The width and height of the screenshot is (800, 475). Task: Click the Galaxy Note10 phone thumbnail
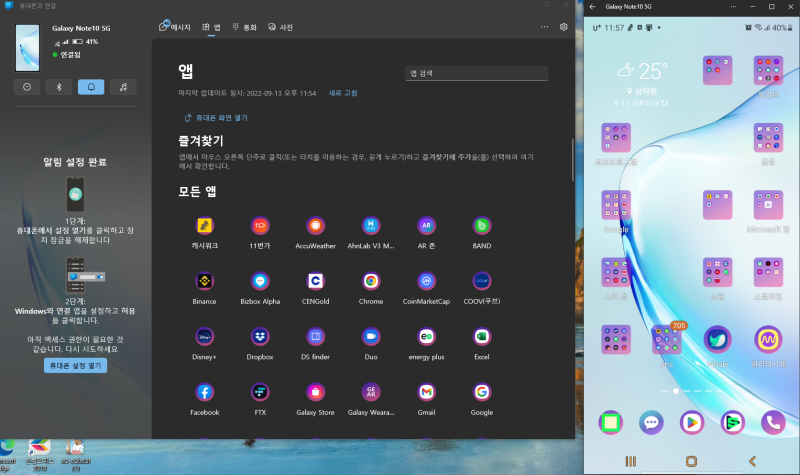(x=28, y=47)
